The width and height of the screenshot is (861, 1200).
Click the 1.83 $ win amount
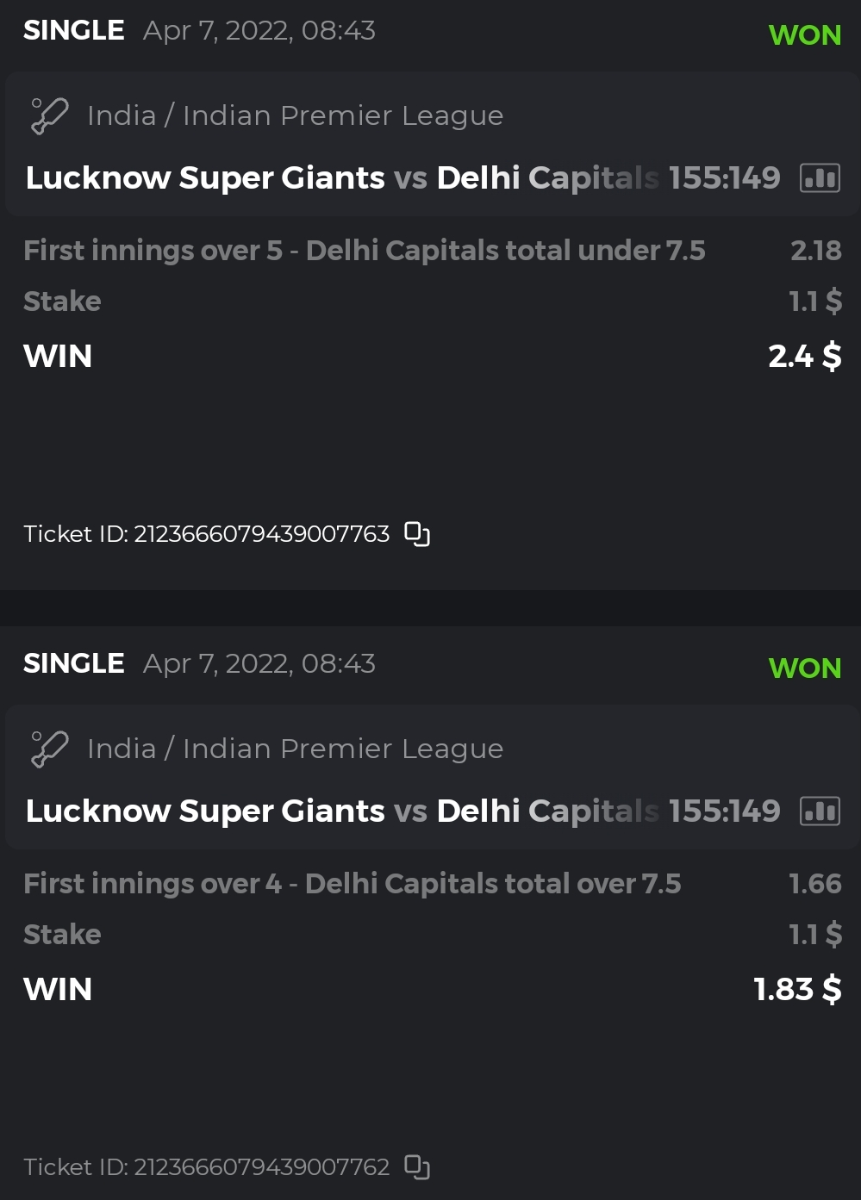coord(797,989)
